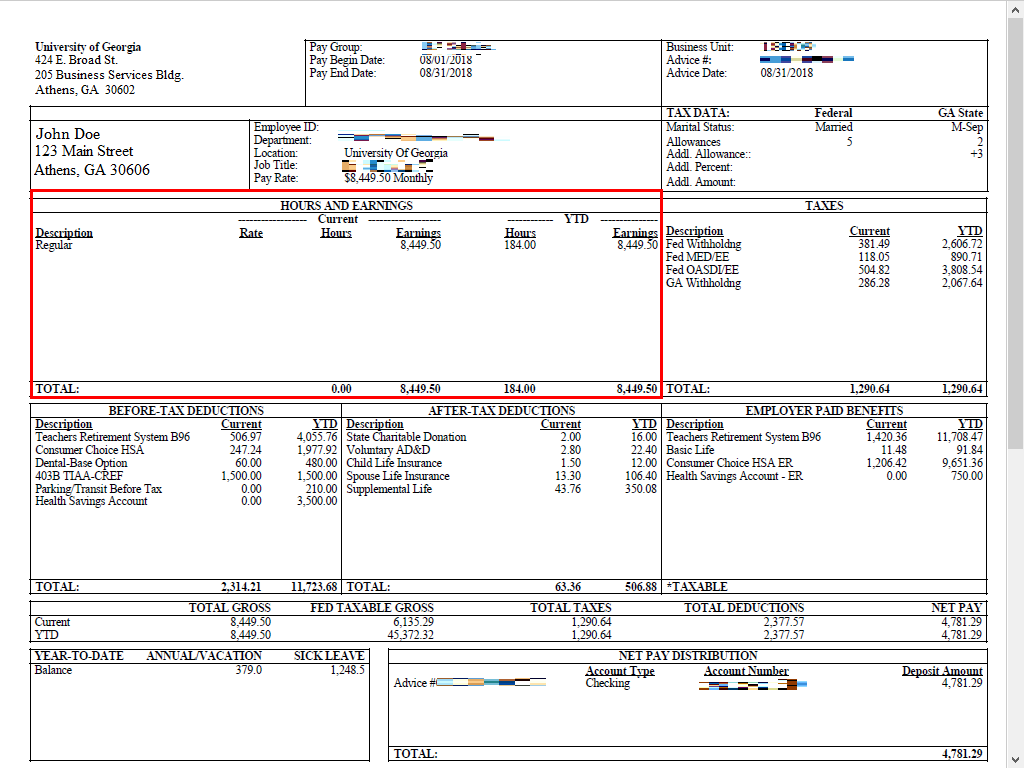Select the $8,449.50 Monthly pay rate value
This screenshot has height=768, width=1024.
coord(388,178)
